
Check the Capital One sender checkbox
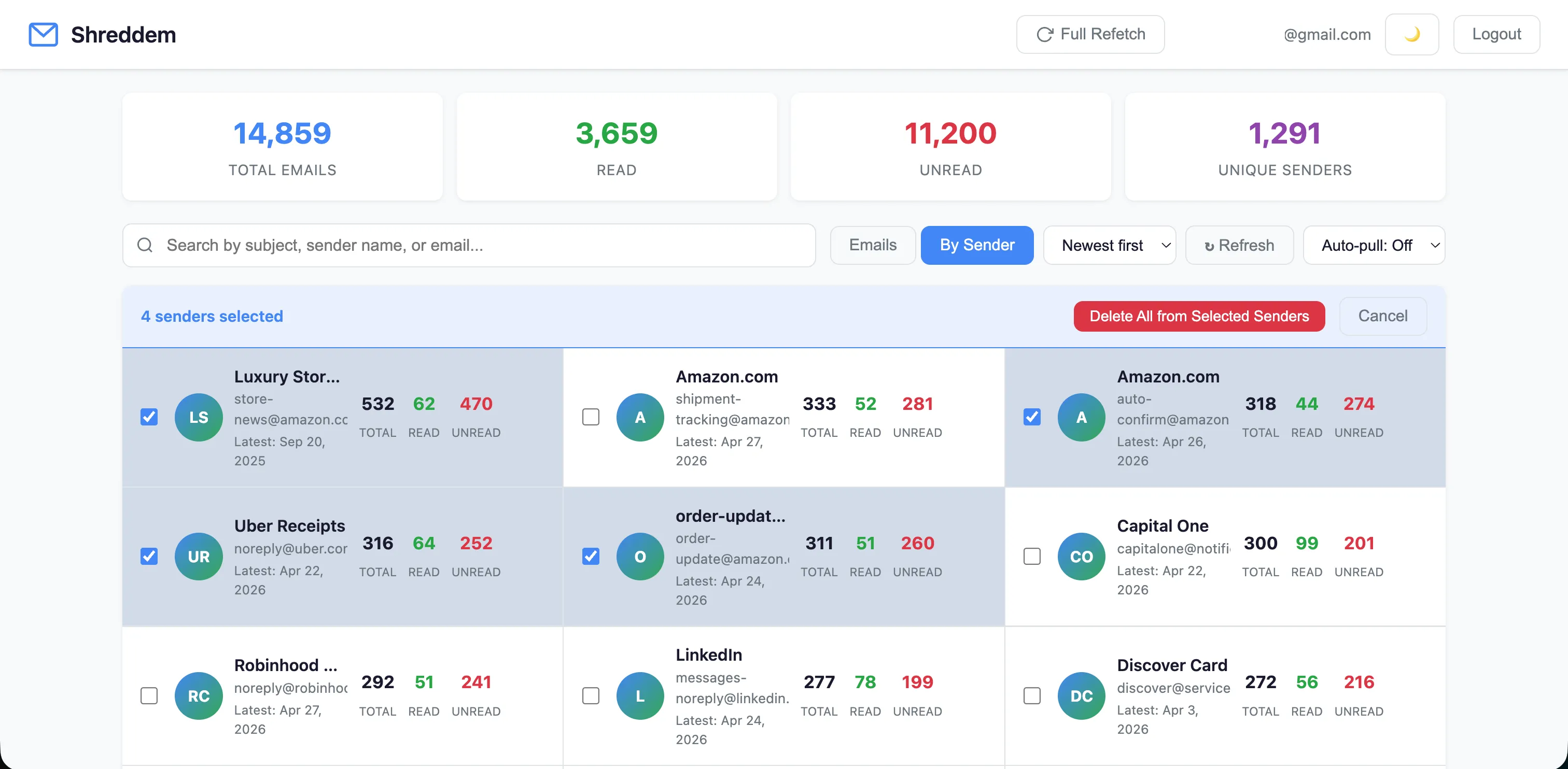[x=1032, y=557]
